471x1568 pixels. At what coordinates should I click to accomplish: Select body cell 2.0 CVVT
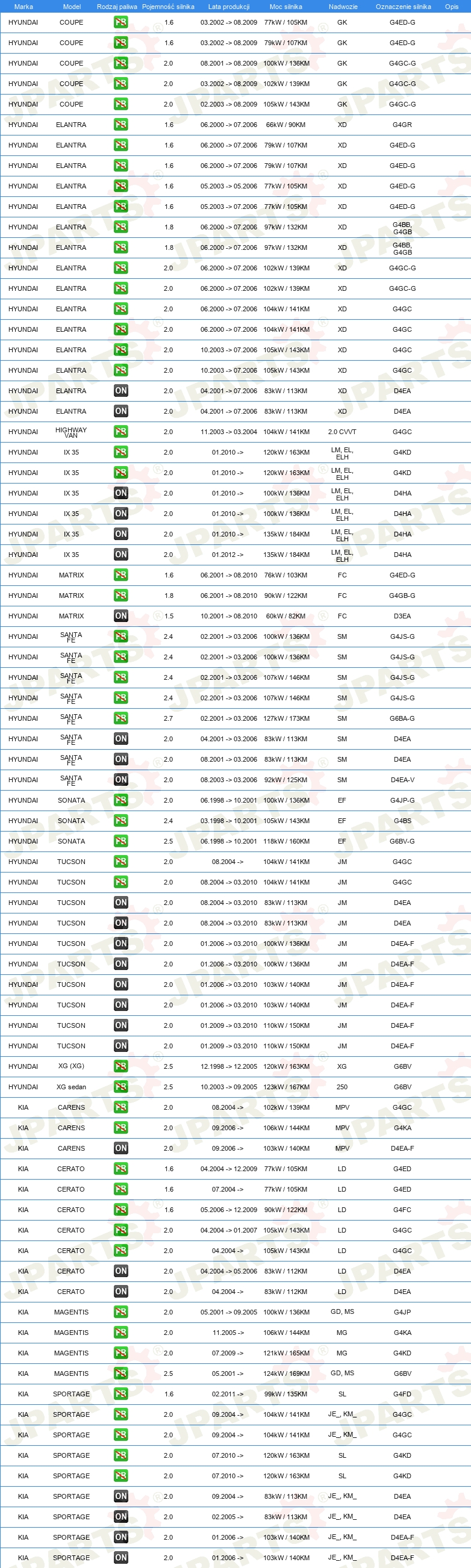342,432
